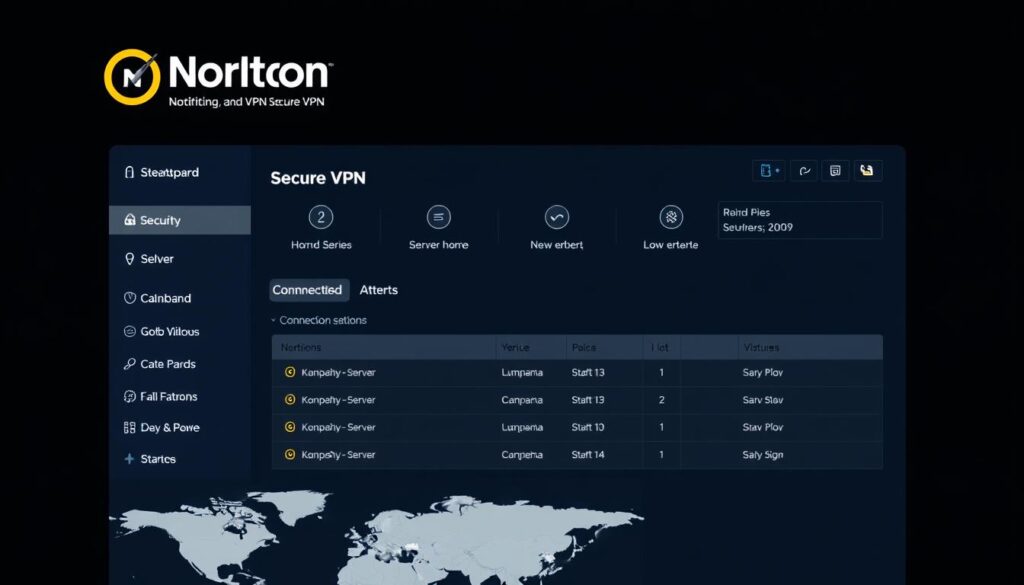Click the Dey & Powe grid icon
The width and height of the screenshot is (1024, 585).
point(129,428)
